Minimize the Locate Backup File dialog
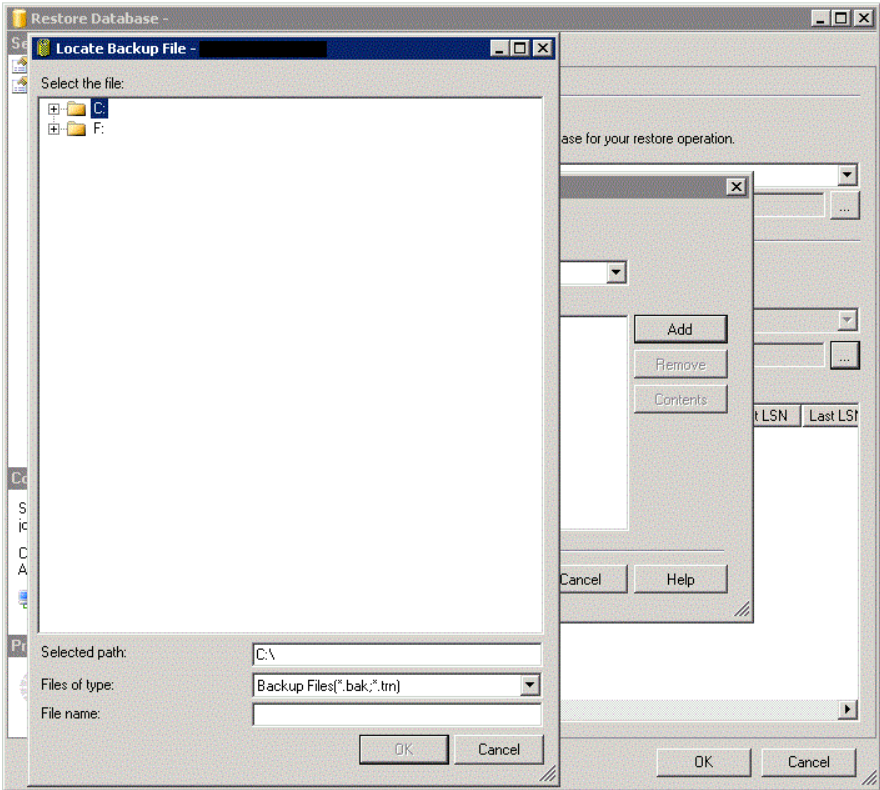 499,48
